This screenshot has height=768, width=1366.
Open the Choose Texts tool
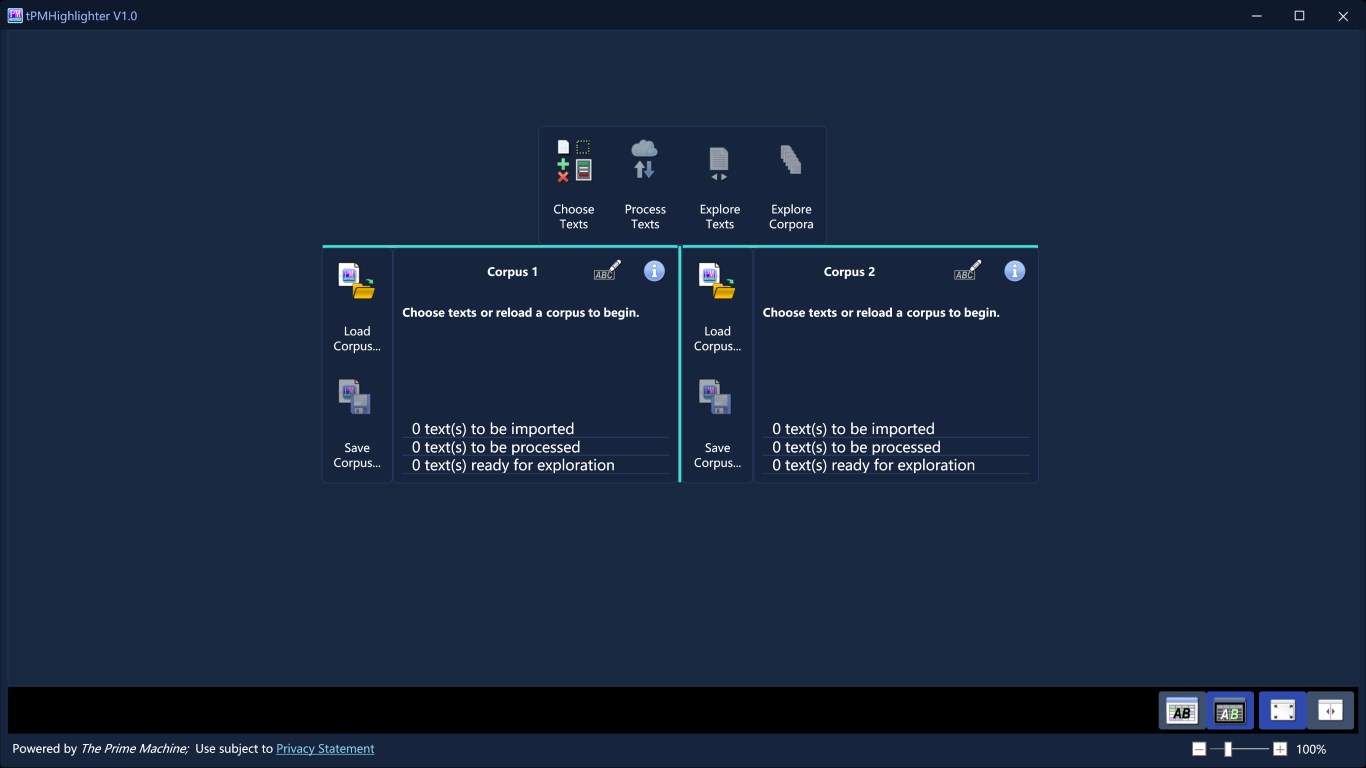click(574, 185)
